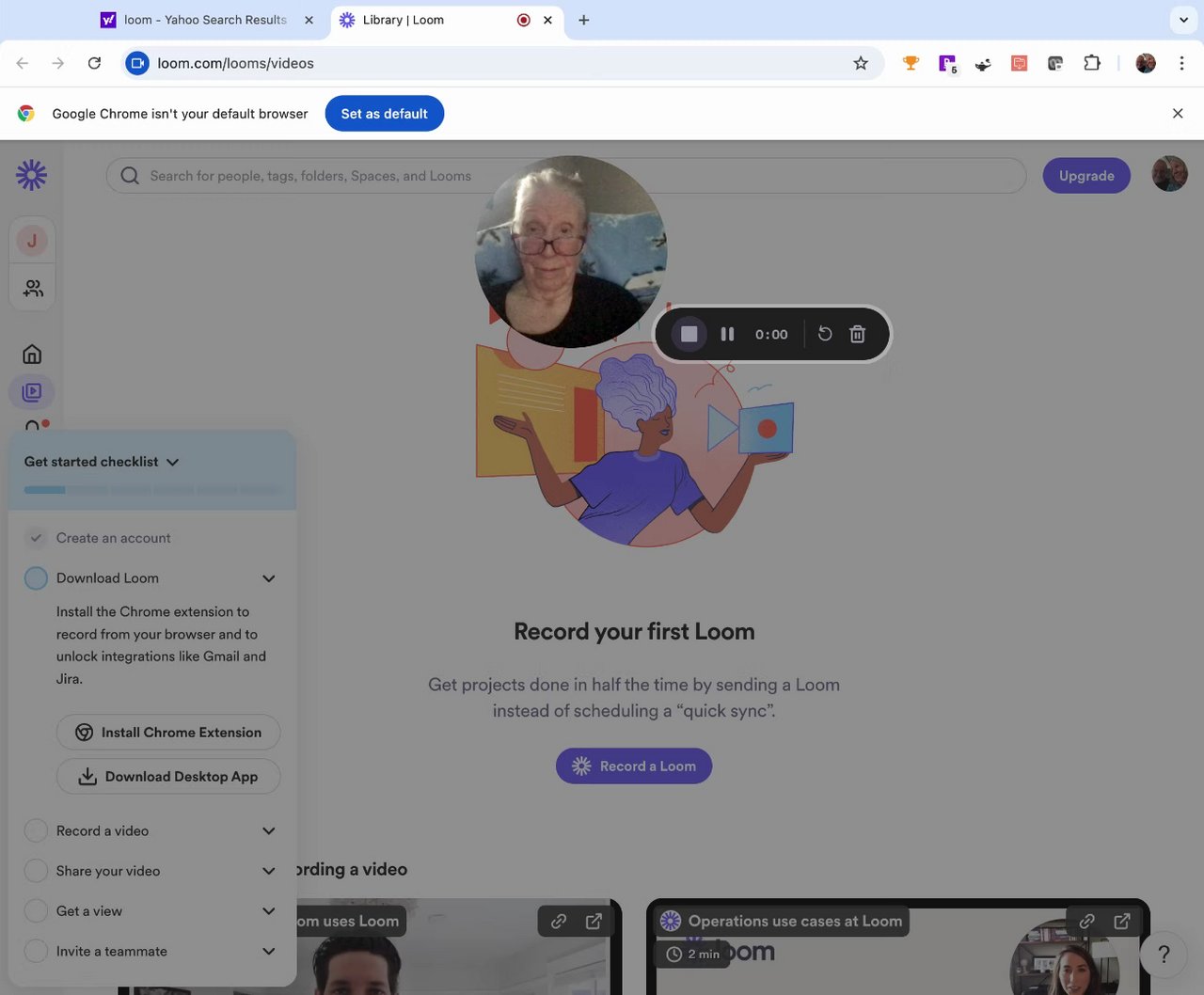Open the 'uses Loom' video externally

click(x=594, y=922)
